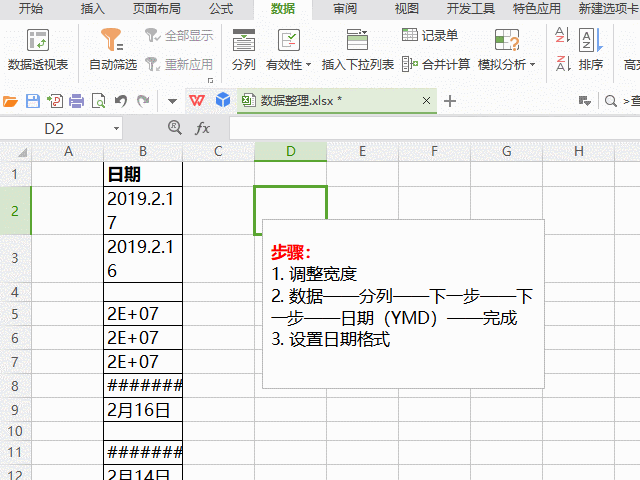Click the search magnifier icon
Screen dimensions: 640x480
click(611, 101)
